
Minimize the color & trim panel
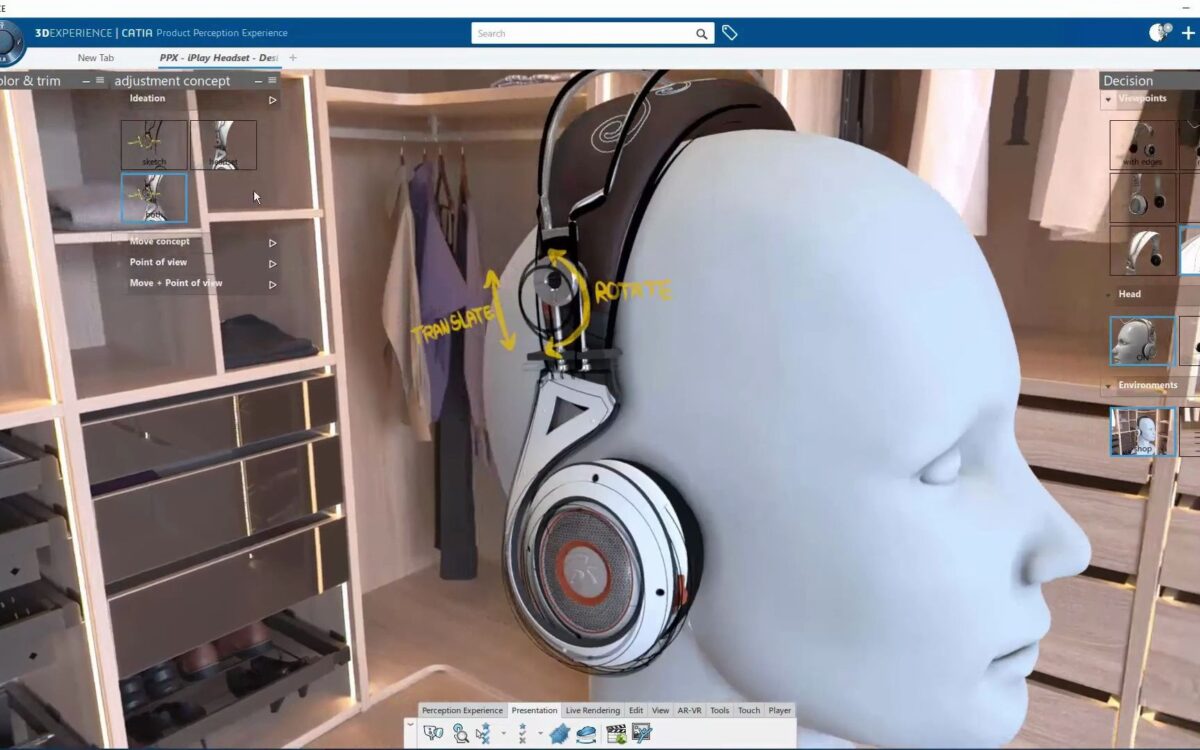86,80
